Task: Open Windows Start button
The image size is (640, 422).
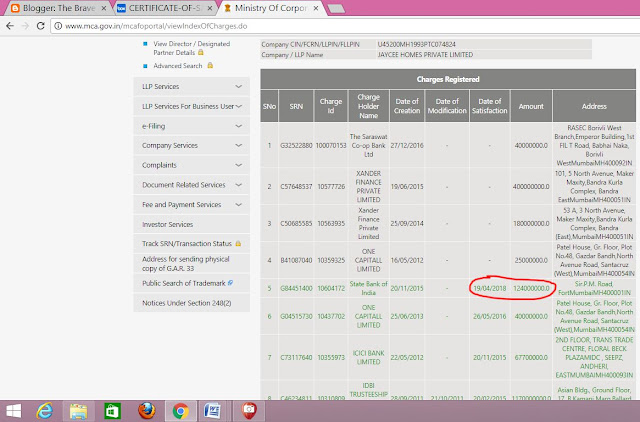Action: point(13,411)
